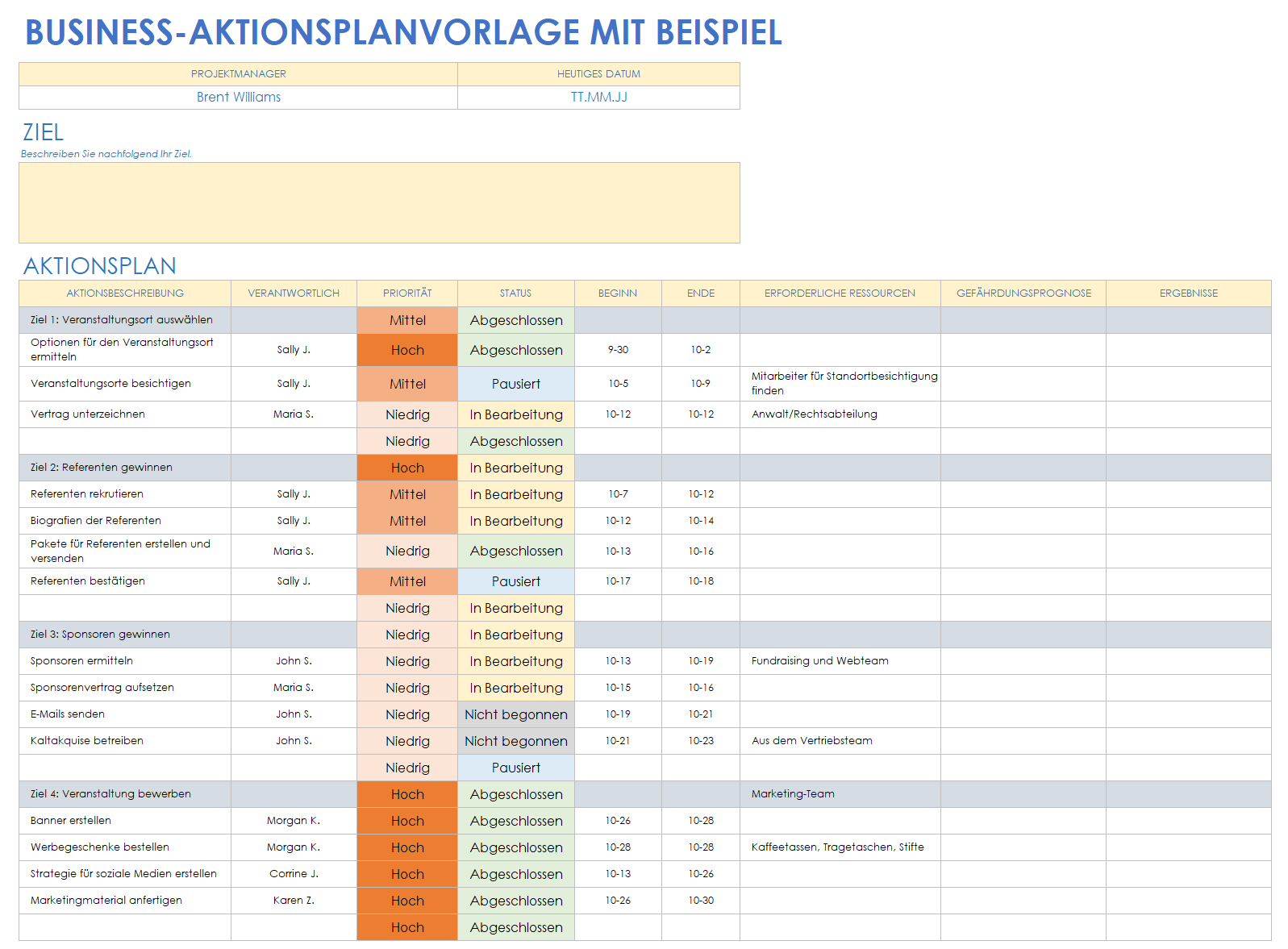Screen dimensions: 1288x949
Task: Select the cell Werbegeschenke bestellen
Action: [125, 847]
